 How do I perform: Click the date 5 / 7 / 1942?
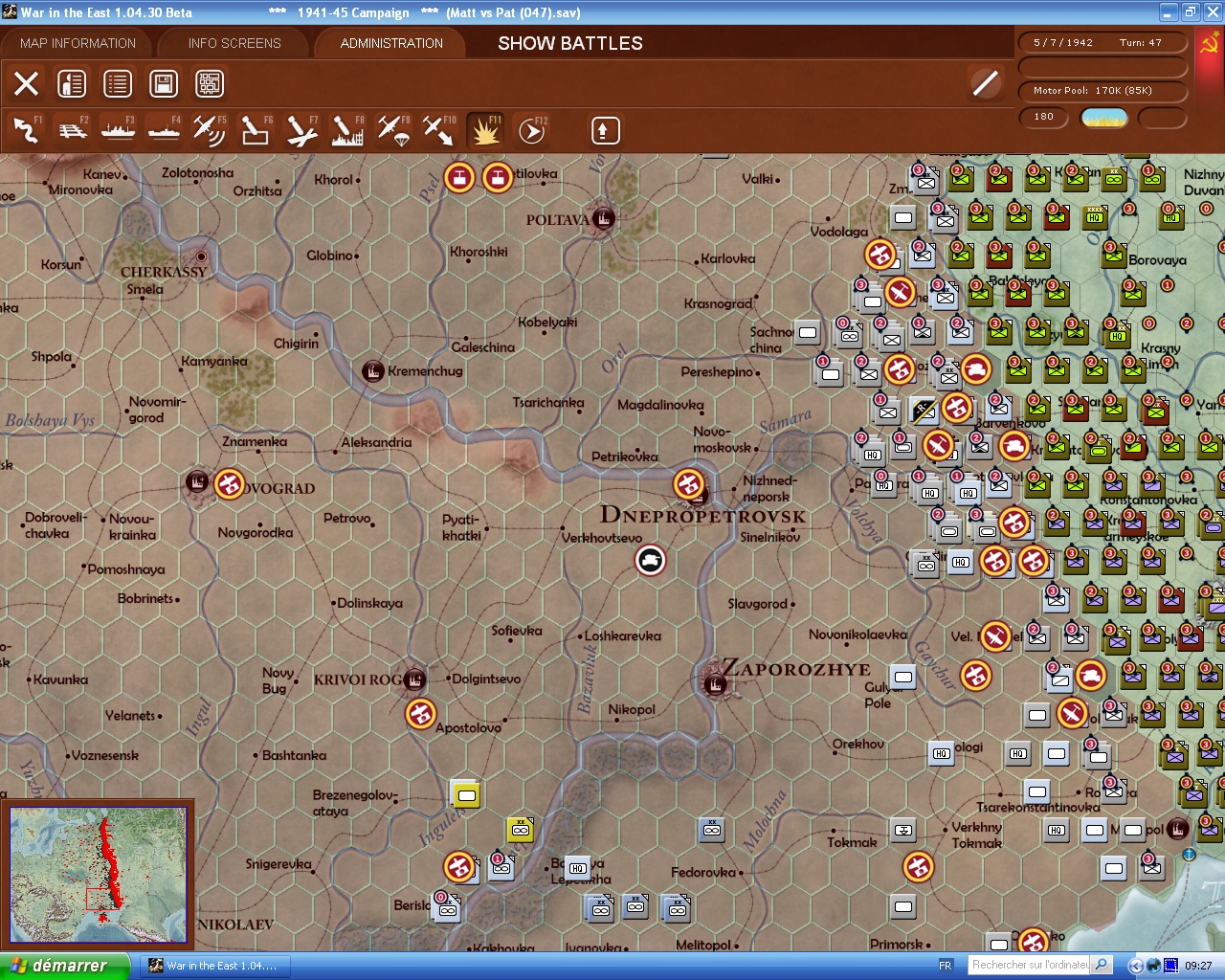[1063, 42]
